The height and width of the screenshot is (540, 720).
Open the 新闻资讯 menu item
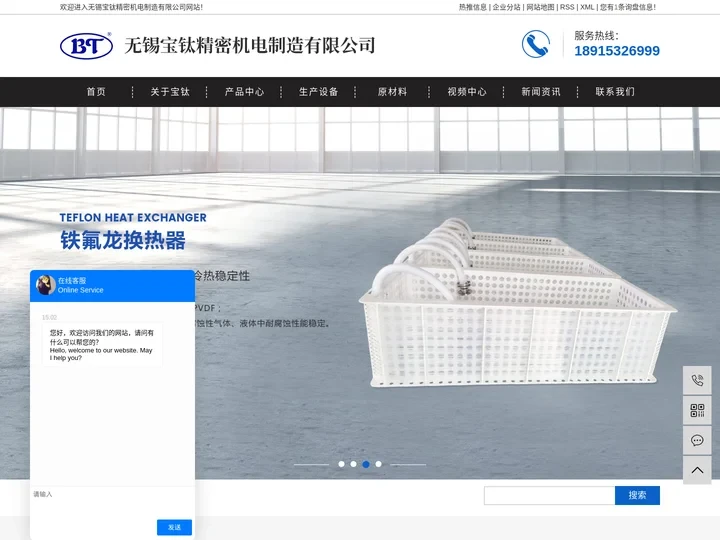coord(540,92)
